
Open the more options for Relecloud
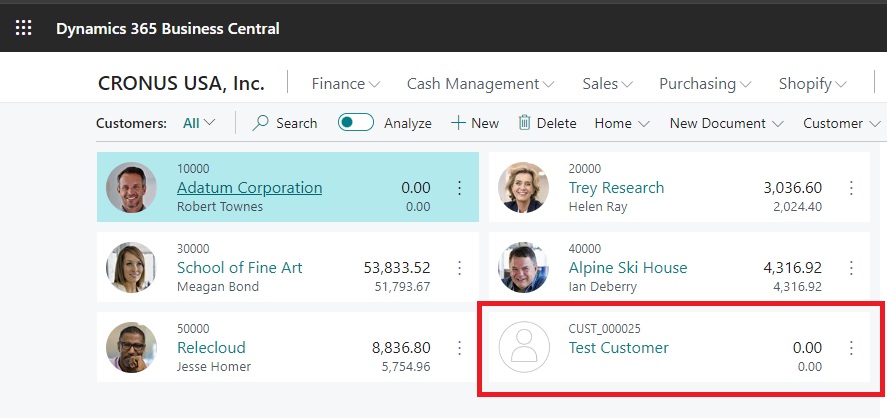pyautogui.click(x=459, y=347)
